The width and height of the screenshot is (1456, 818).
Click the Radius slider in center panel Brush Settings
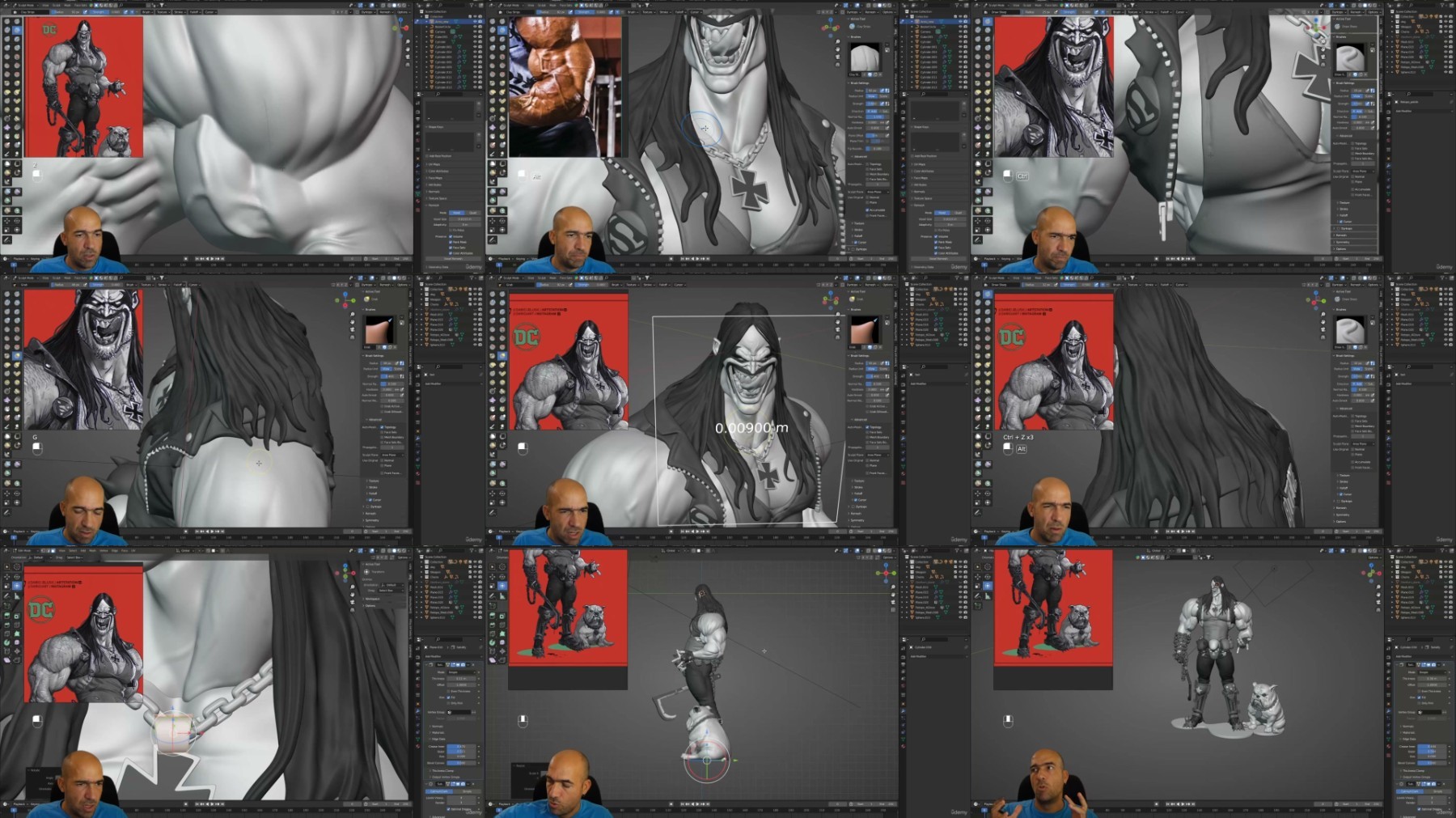pyautogui.click(x=875, y=363)
